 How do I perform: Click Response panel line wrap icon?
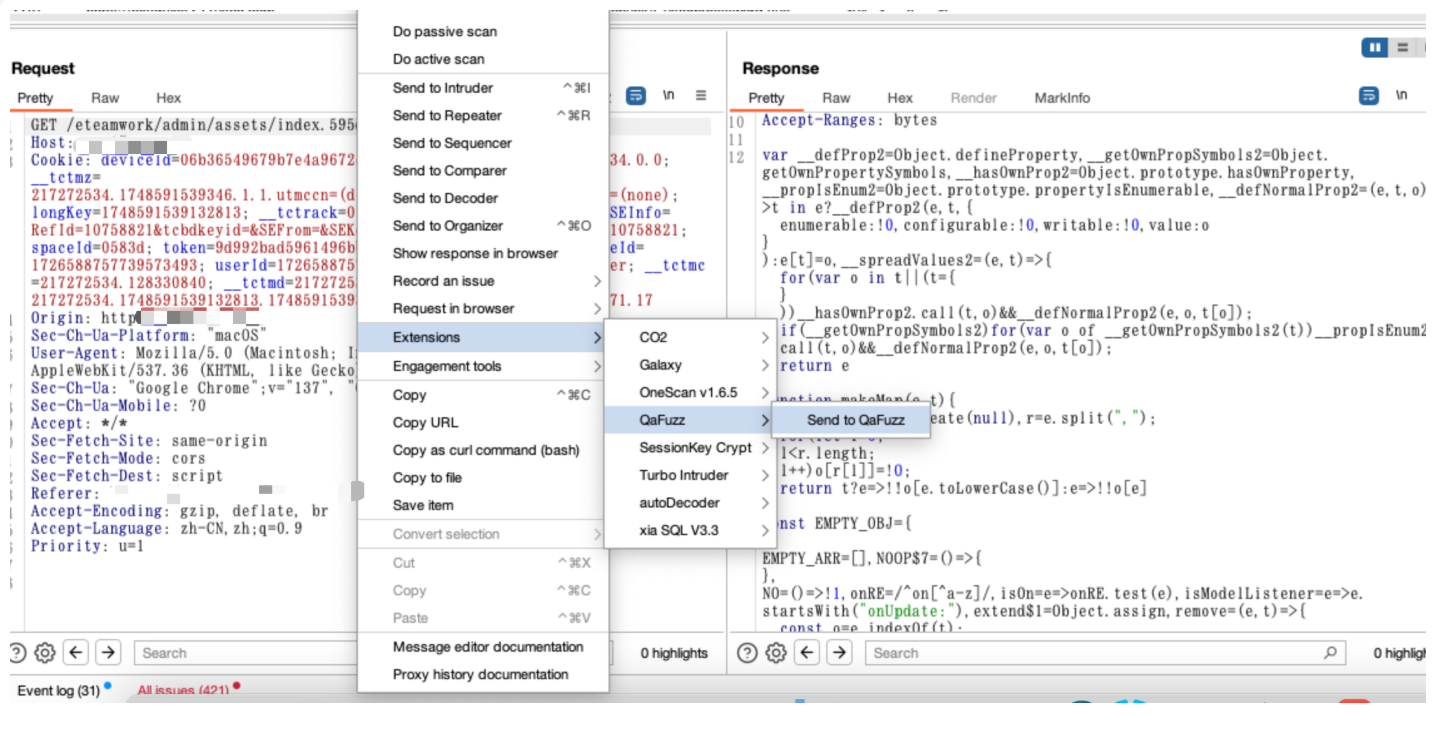[1369, 96]
